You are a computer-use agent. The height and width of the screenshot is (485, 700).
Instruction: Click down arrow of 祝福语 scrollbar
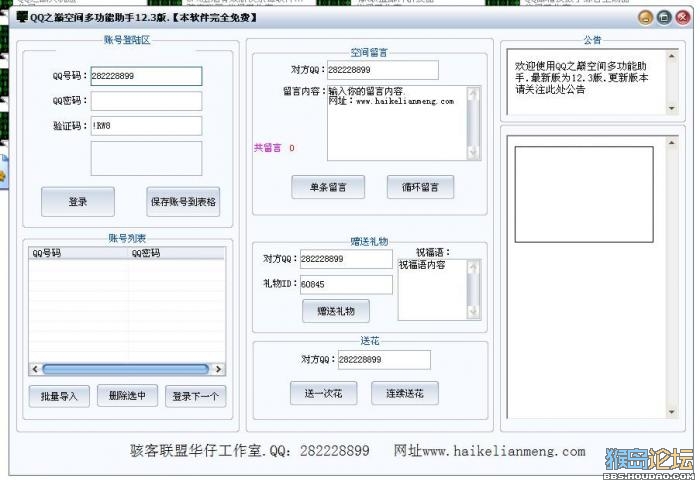pos(473,312)
